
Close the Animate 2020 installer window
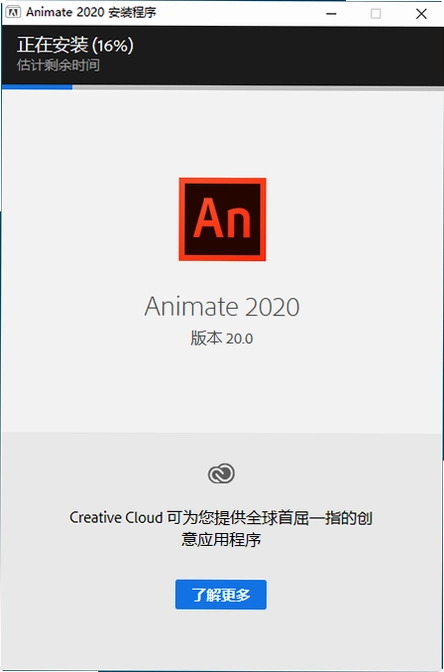pyautogui.click(x=421, y=13)
